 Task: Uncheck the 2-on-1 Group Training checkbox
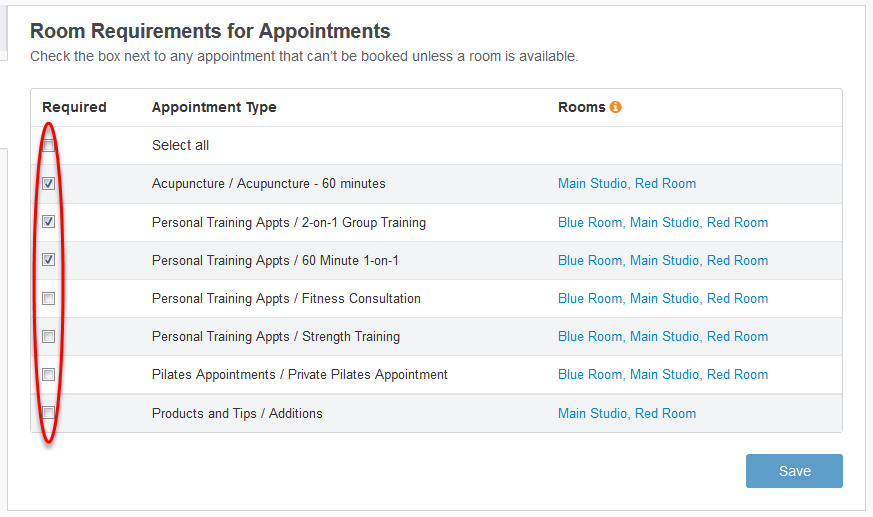(x=49, y=222)
